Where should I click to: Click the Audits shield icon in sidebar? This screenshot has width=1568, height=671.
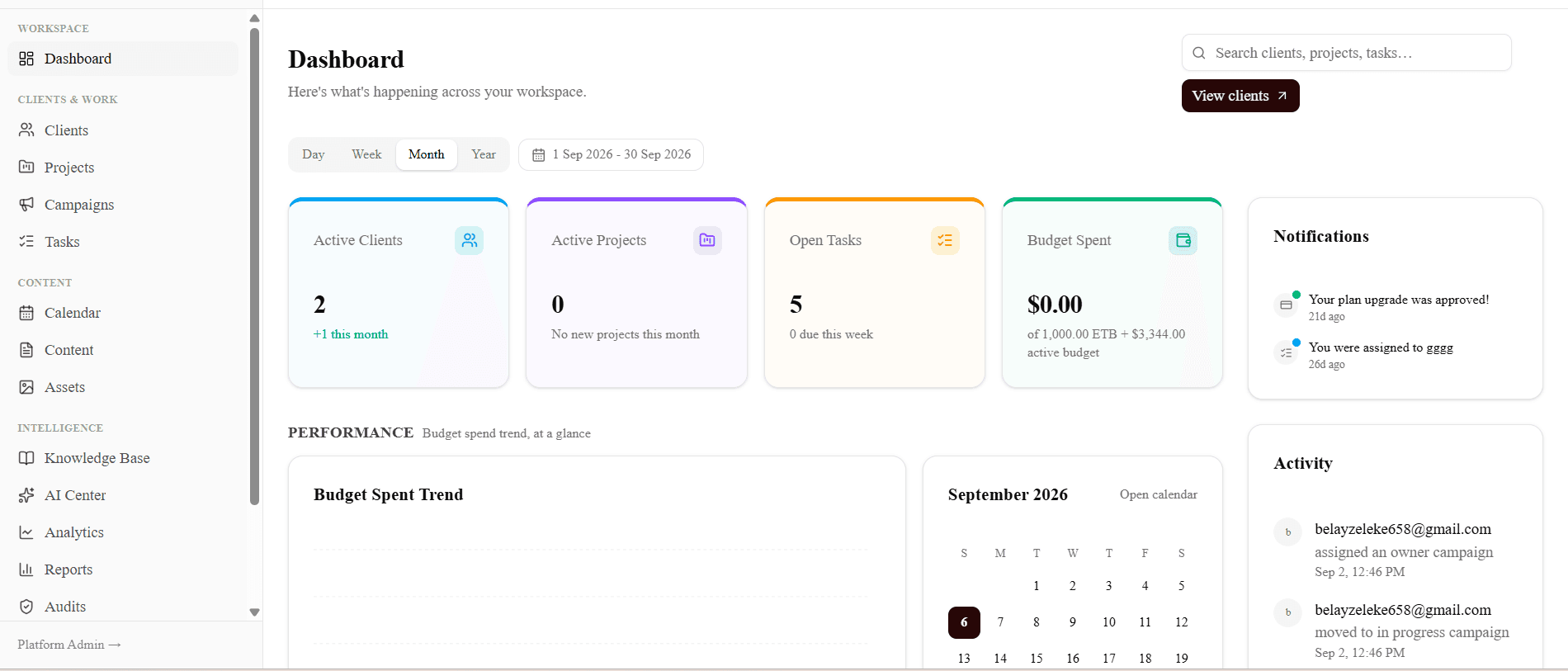(x=26, y=607)
